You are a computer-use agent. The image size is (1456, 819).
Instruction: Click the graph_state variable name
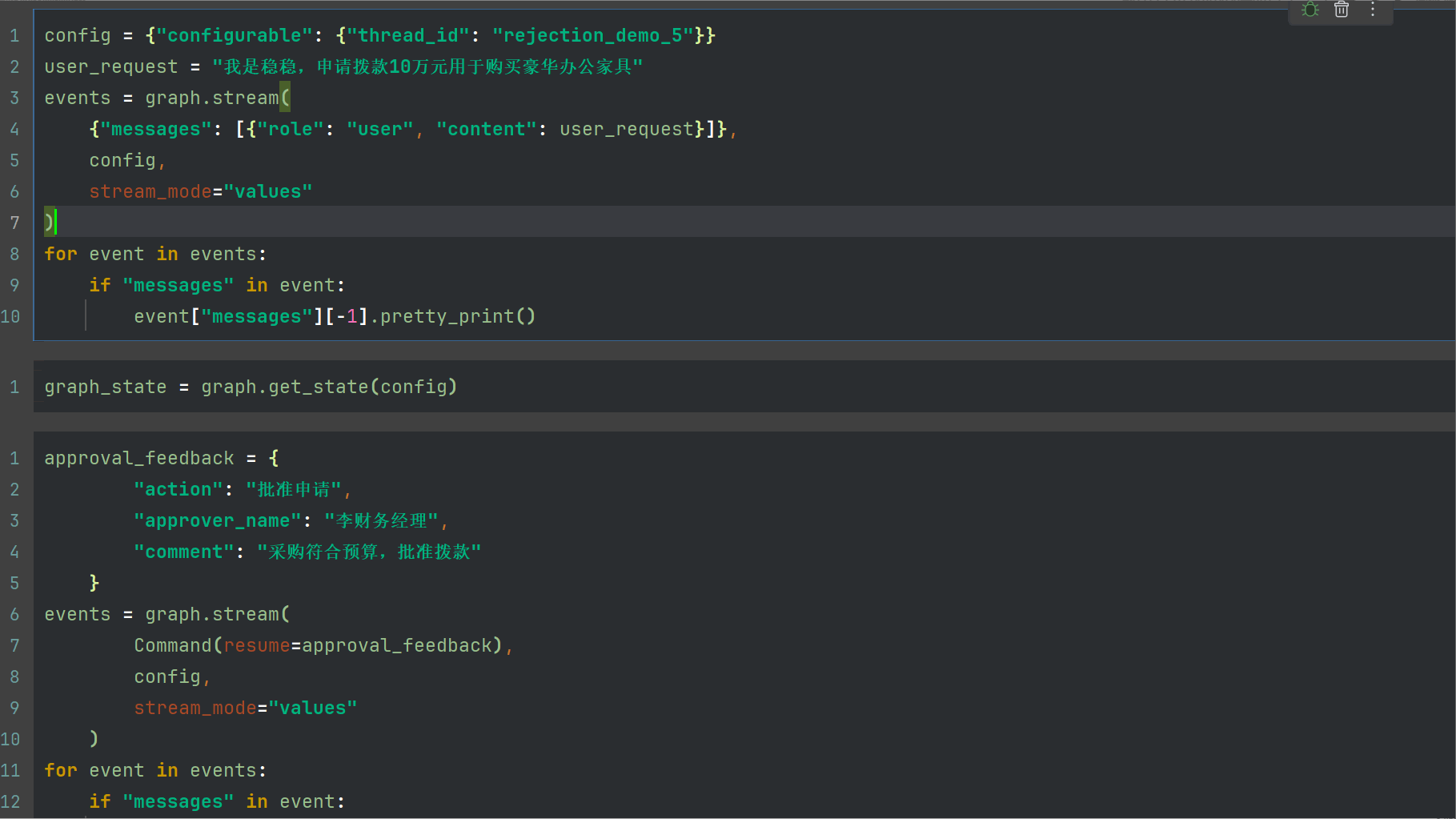click(x=106, y=387)
